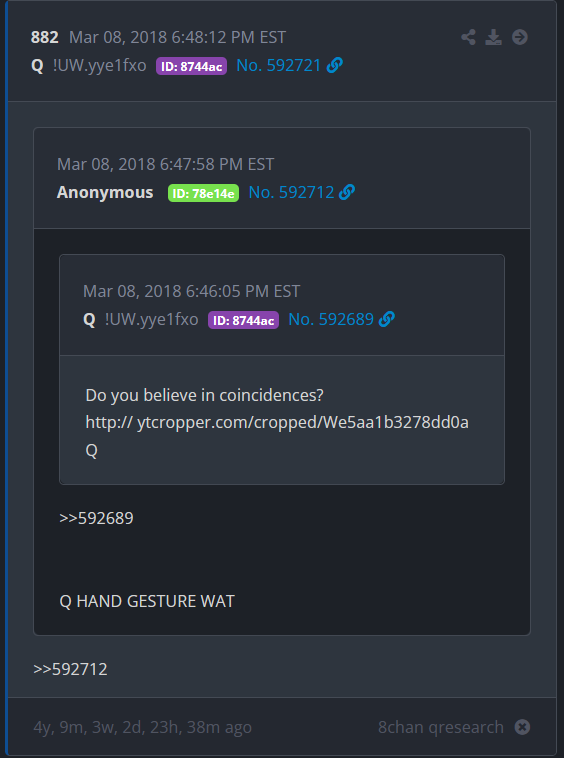Select the purple ID: 8744ac badge in header
564x758 pixels.
(191, 66)
